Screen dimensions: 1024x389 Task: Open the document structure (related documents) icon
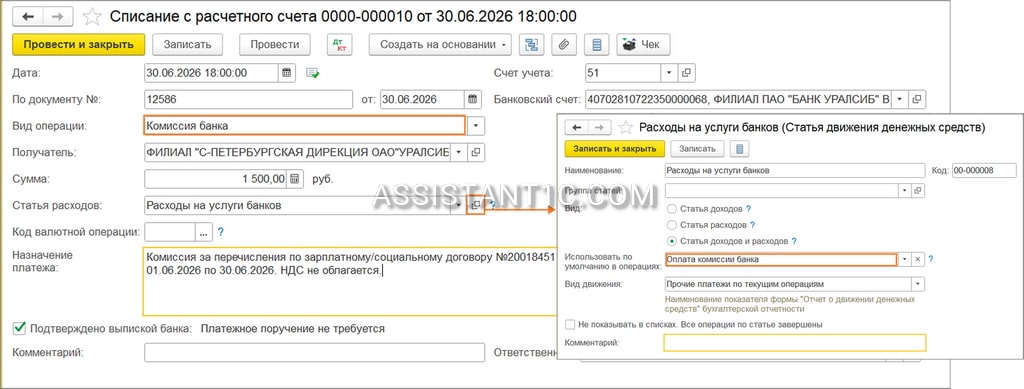[532, 44]
